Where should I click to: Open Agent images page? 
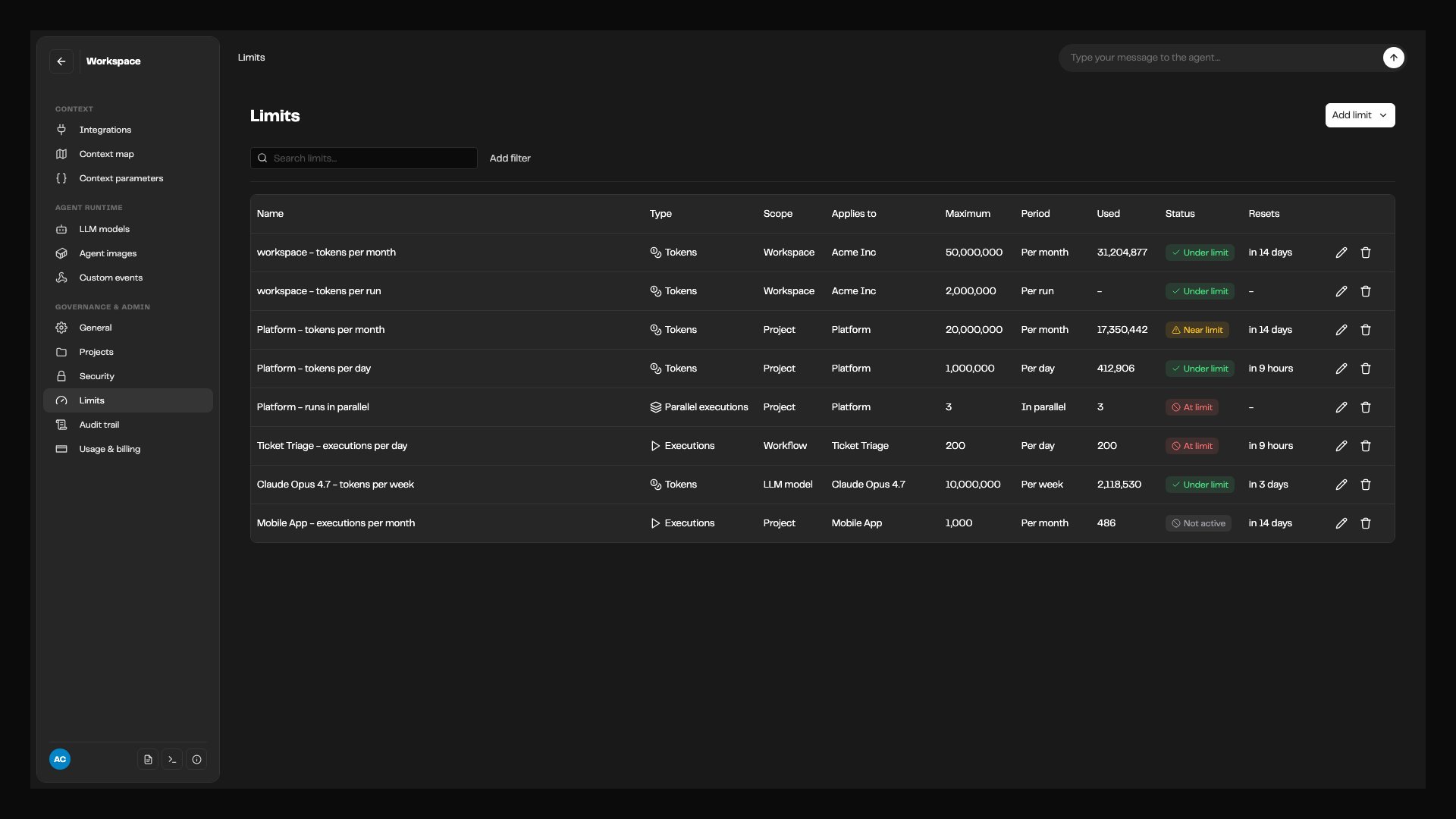128,253
